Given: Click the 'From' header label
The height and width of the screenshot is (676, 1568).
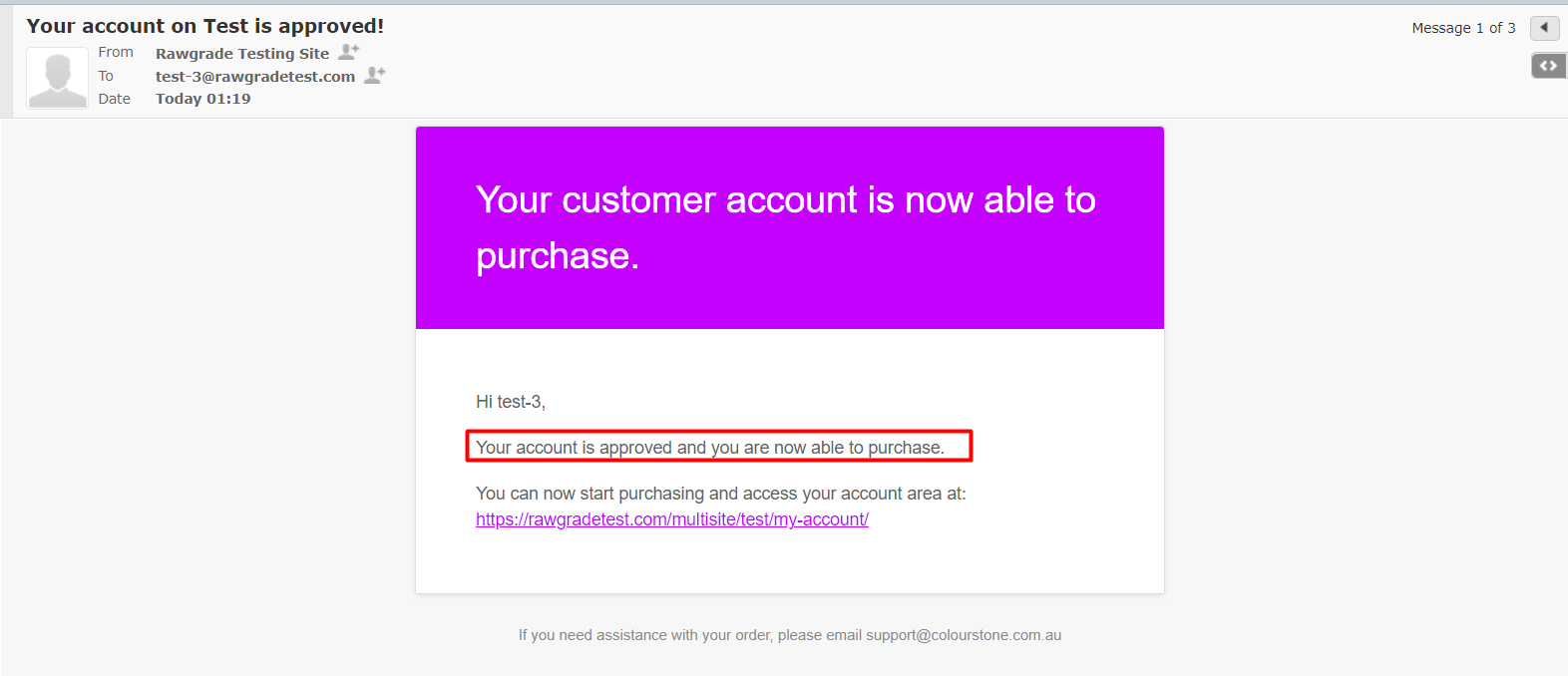Looking at the screenshot, I should coord(116,52).
